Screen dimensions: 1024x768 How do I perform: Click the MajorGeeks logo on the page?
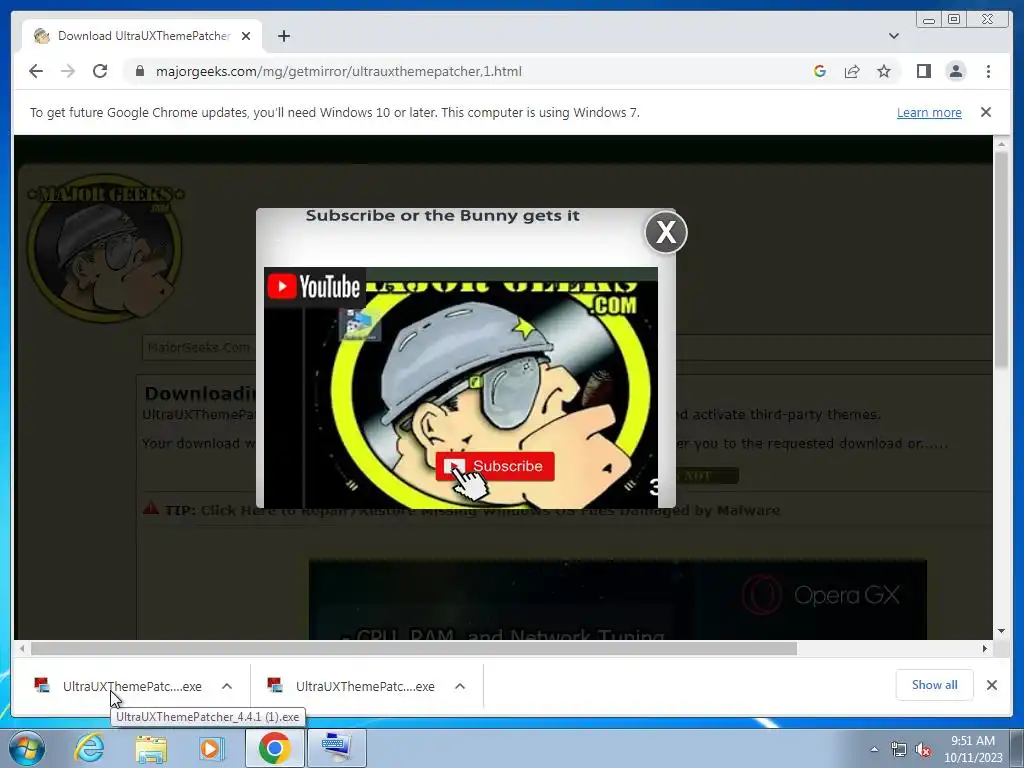click(104, 248)
